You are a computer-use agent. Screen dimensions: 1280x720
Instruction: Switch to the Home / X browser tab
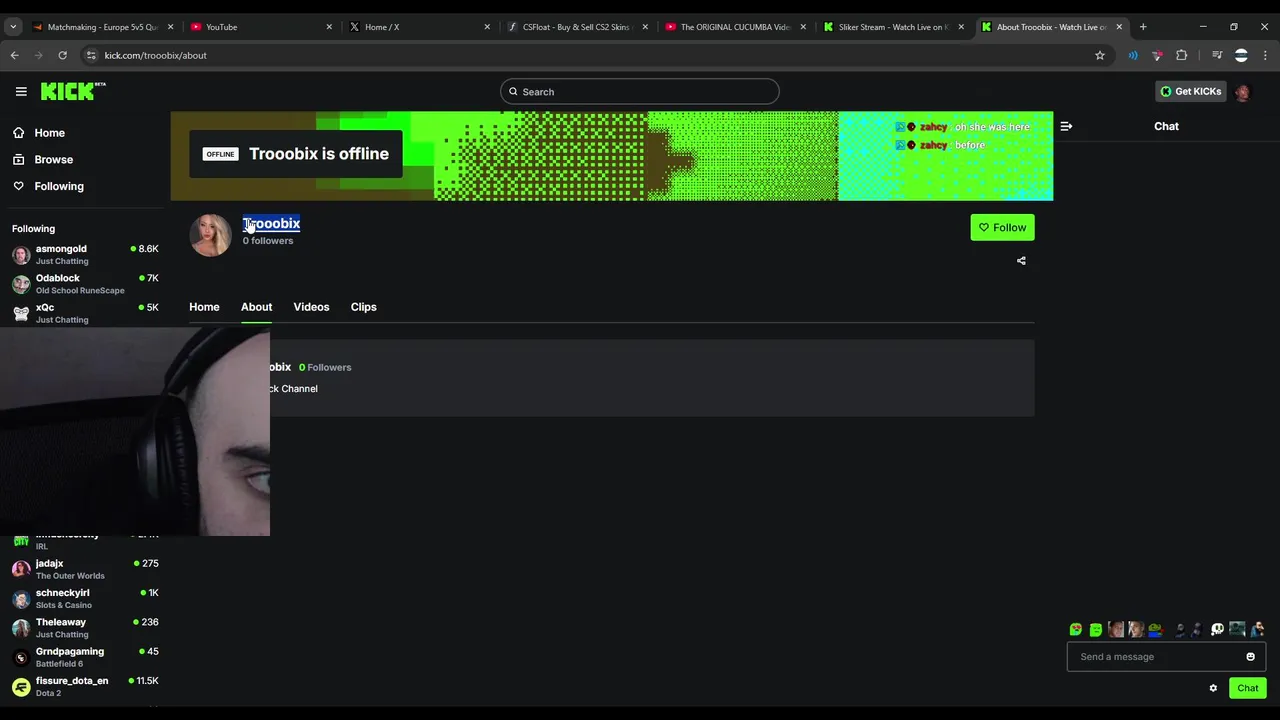418,27
